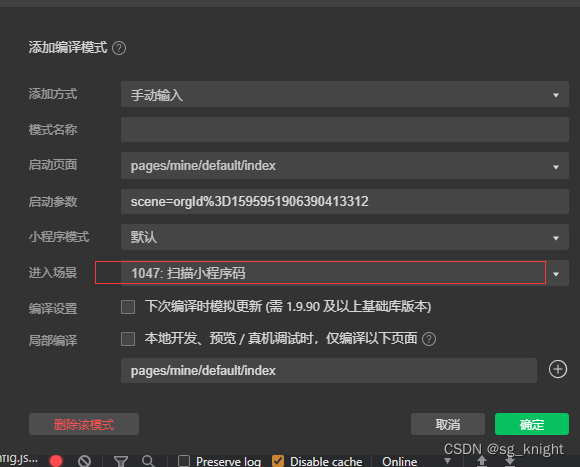Enable 下次编译时模拟更新 checkbox

click(x=128, y=307)
